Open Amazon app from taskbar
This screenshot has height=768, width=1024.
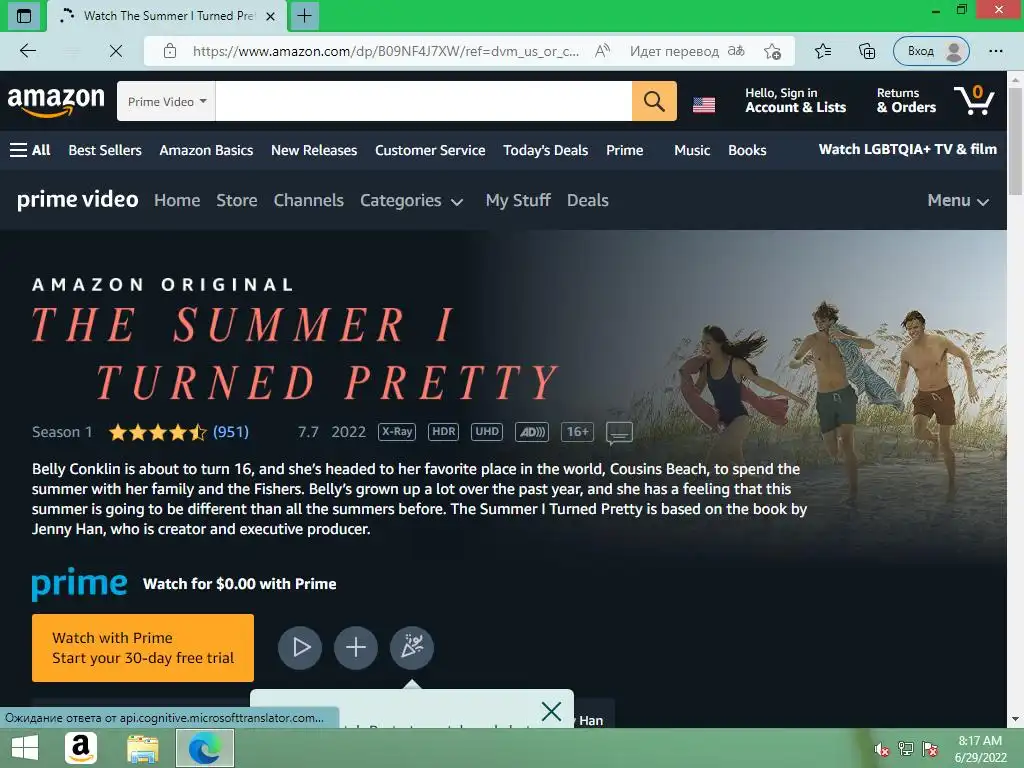click(x=81, y=748)
